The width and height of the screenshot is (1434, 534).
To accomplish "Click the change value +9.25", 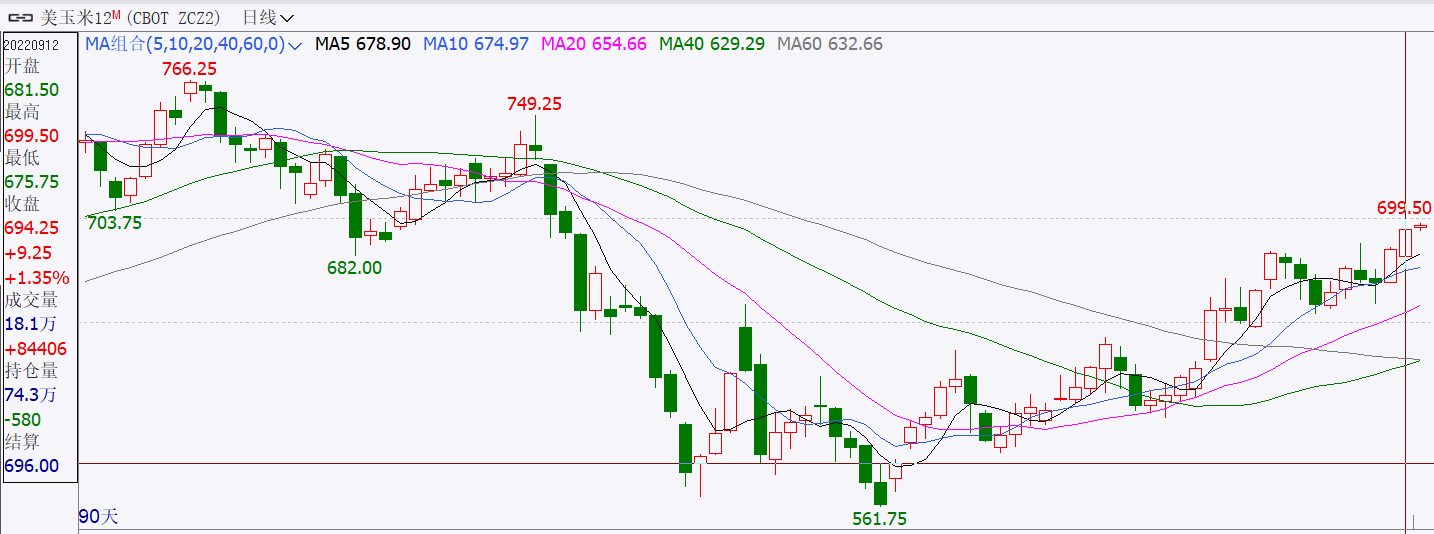I will click(28, 253).
